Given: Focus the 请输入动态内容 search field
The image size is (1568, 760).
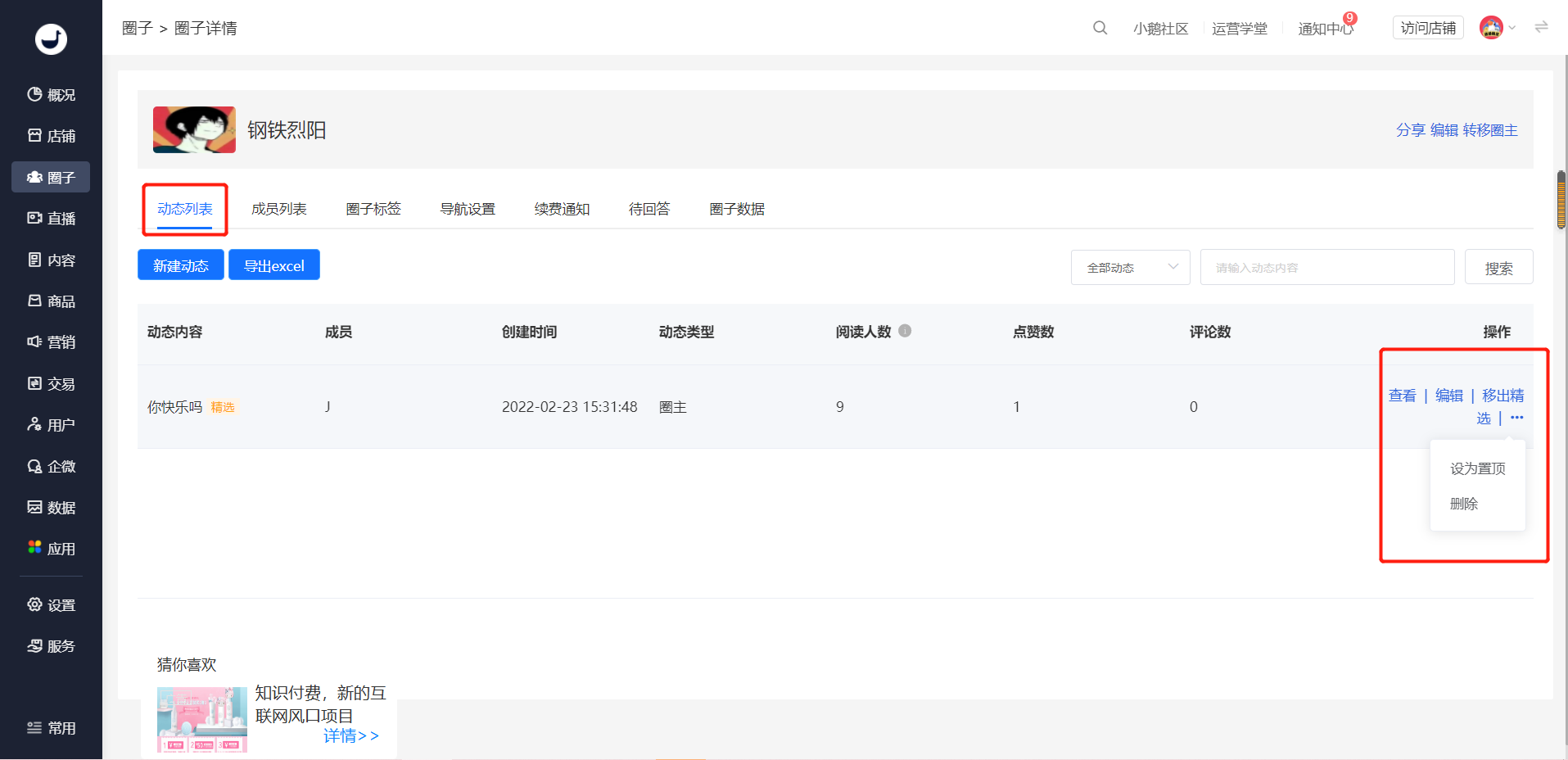Looking at the screenshot, I should (x=1326, y=268).
